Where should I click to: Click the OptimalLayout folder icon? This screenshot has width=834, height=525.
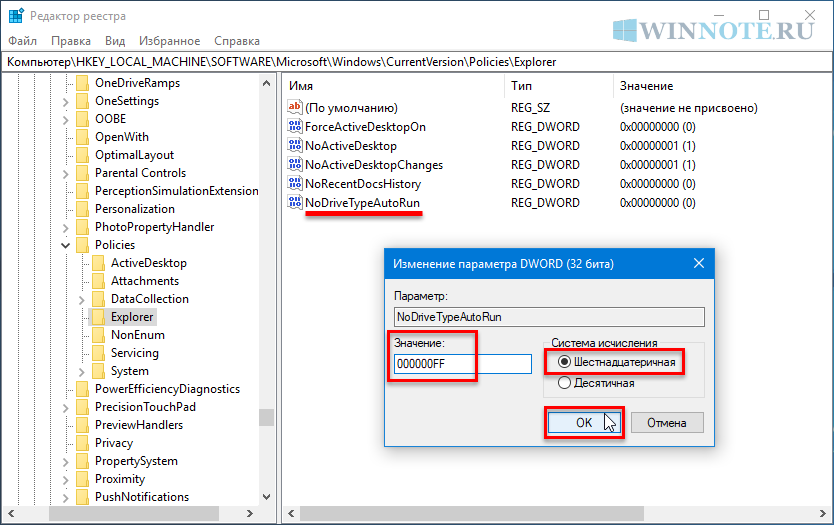point(82,155)
